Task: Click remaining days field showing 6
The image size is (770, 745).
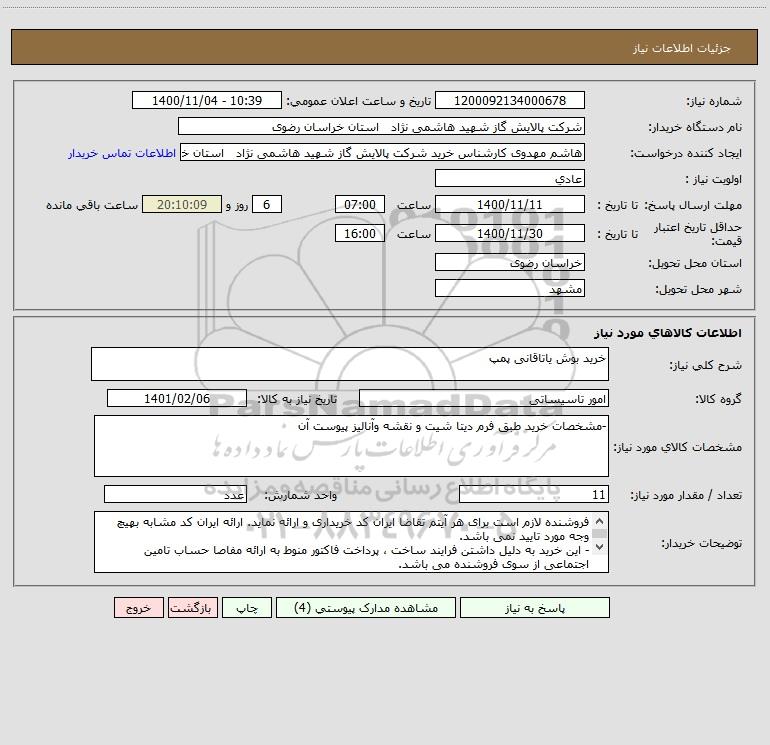Action: click(x=267, y=204)
